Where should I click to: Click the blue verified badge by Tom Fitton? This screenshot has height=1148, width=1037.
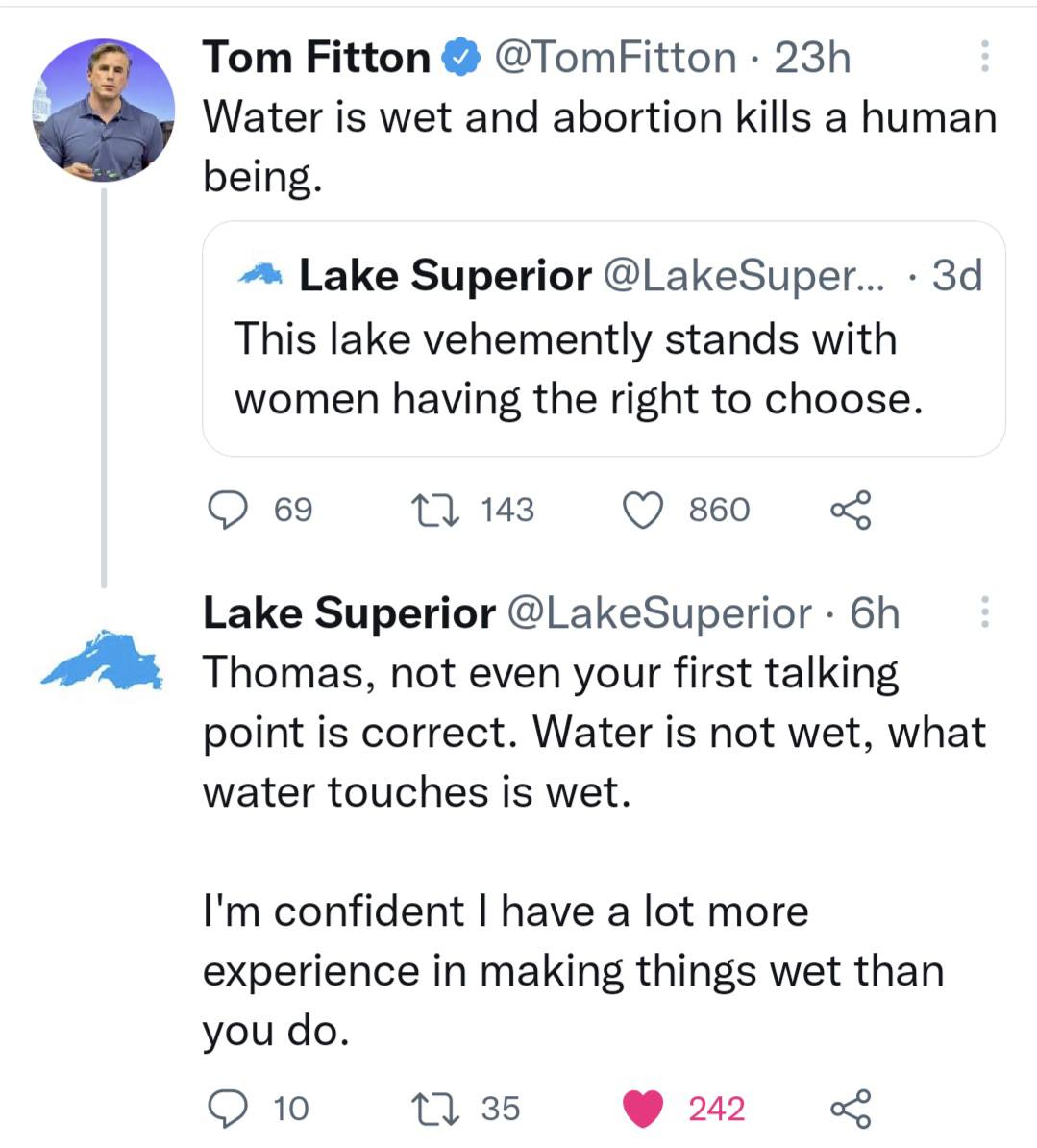click(460, 58)
